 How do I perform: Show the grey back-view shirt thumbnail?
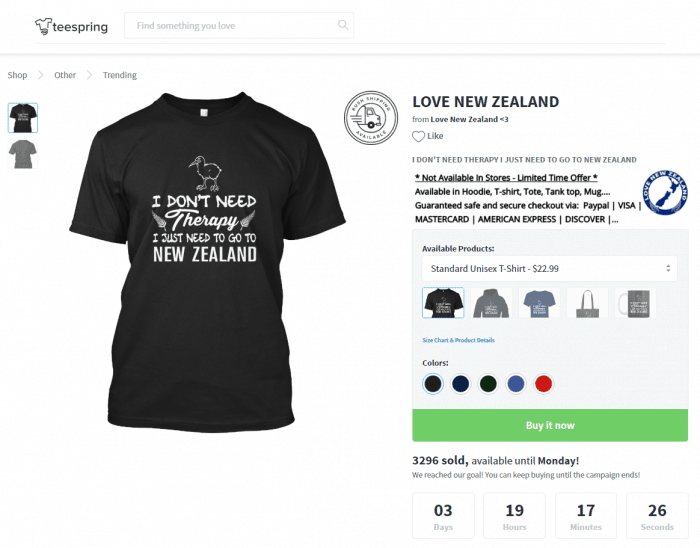click(x=23, y=154)
